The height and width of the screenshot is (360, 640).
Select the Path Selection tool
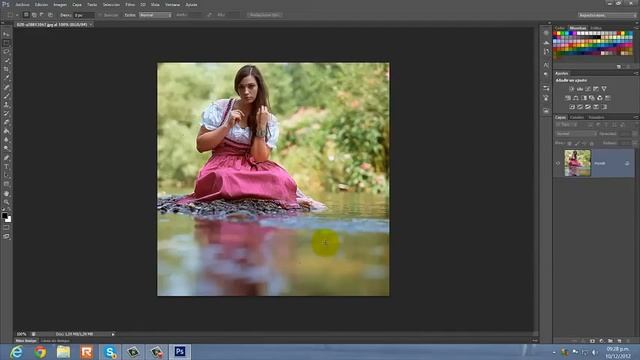coord(6,175)
